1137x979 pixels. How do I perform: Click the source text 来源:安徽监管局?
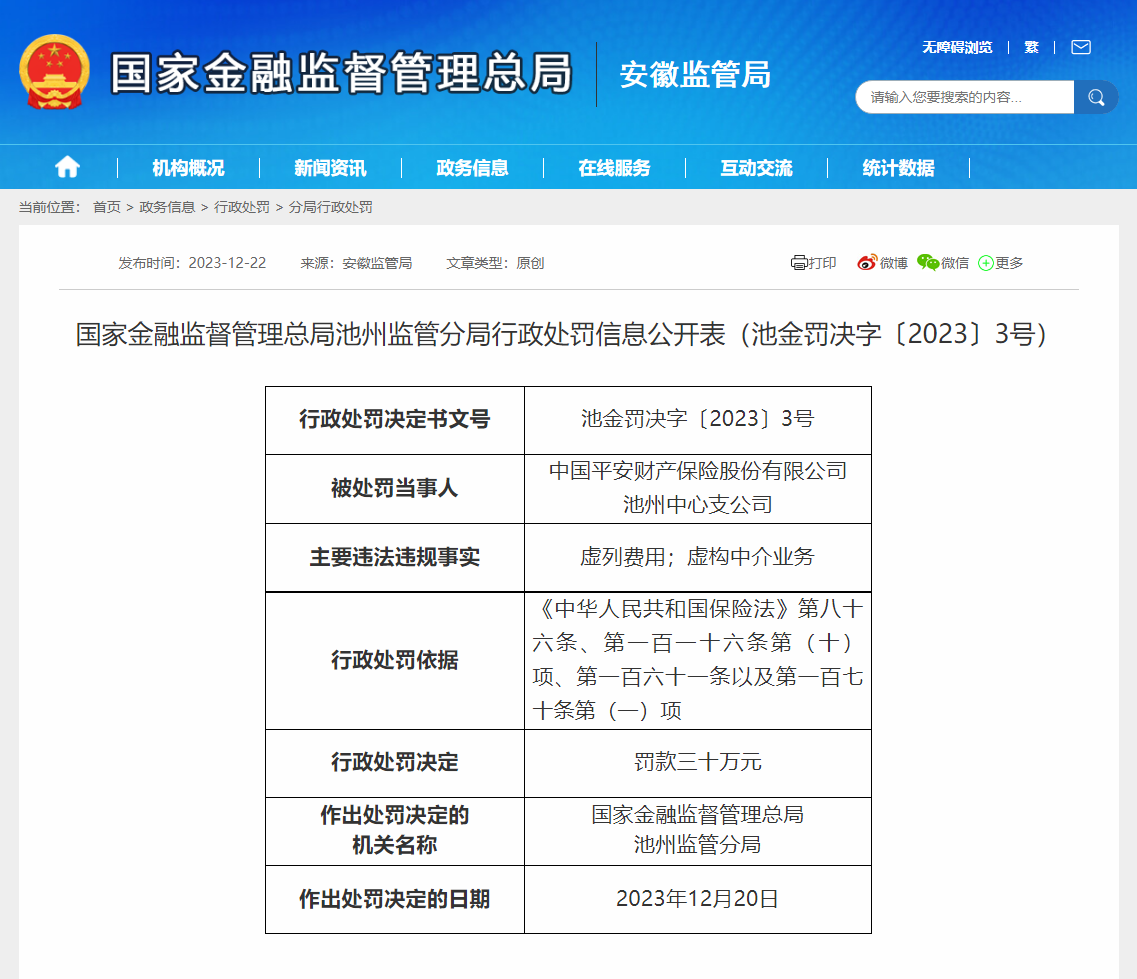pyautogui.click(x=356, y=263)
